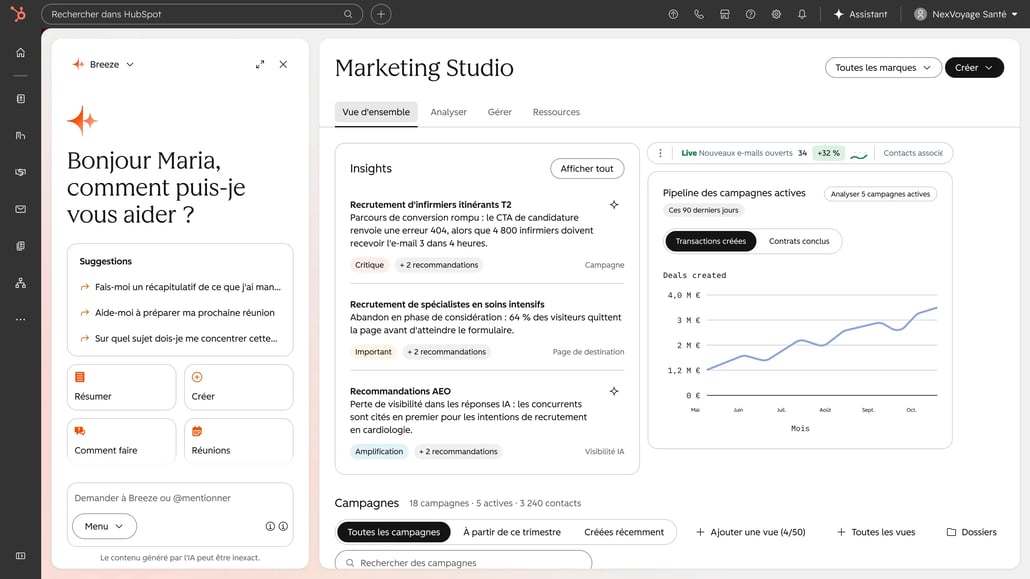The height and width of the screenshot is (579, 1030).
Task: Switch to À partir de ce trimestre view
Action: (x=512, y=532)
